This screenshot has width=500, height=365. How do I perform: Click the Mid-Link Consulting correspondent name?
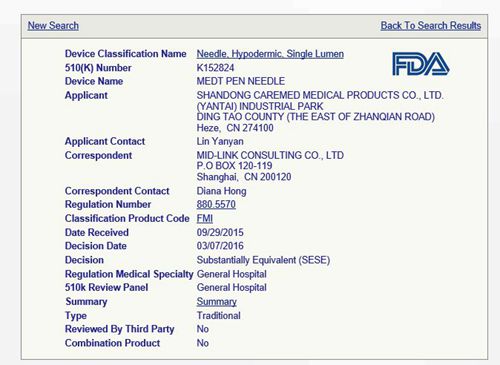(270, 155)
